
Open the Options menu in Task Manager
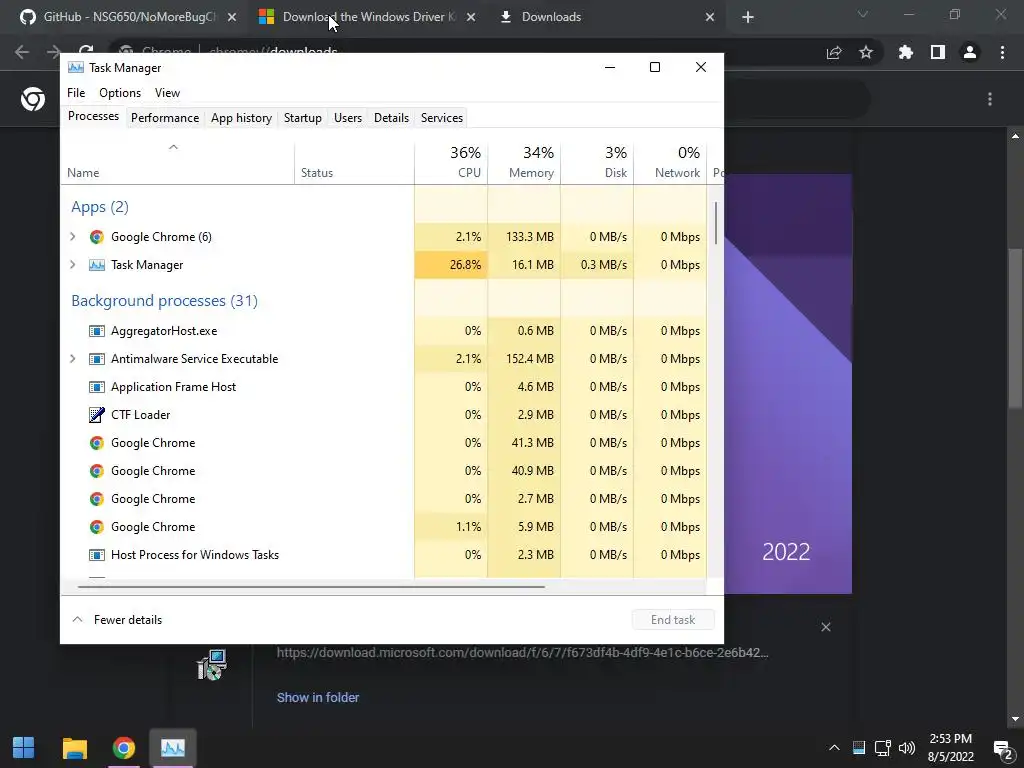[120, 93]
